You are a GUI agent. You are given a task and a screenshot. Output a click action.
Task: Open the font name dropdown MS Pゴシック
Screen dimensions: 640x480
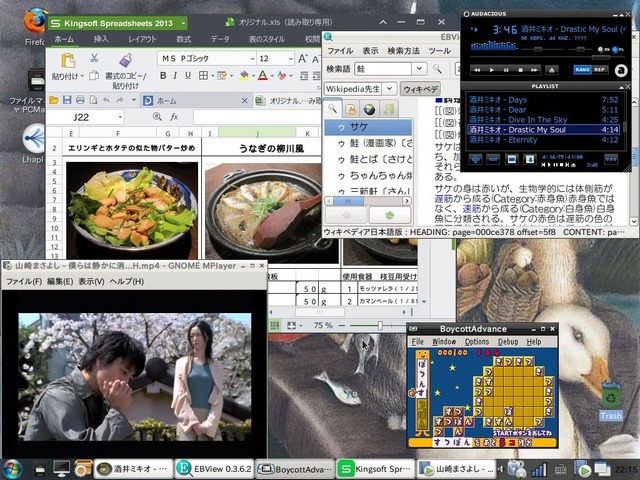(x=253, y=59)
